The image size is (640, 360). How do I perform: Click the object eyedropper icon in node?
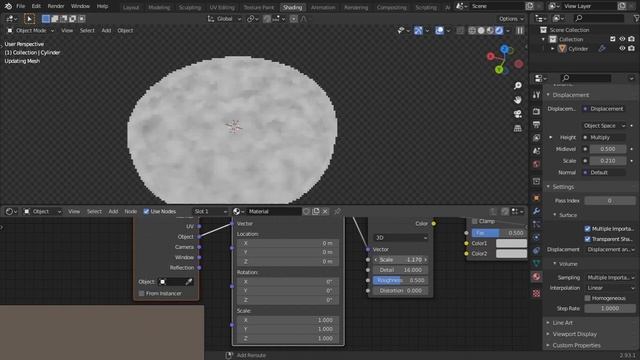[189, 282]
